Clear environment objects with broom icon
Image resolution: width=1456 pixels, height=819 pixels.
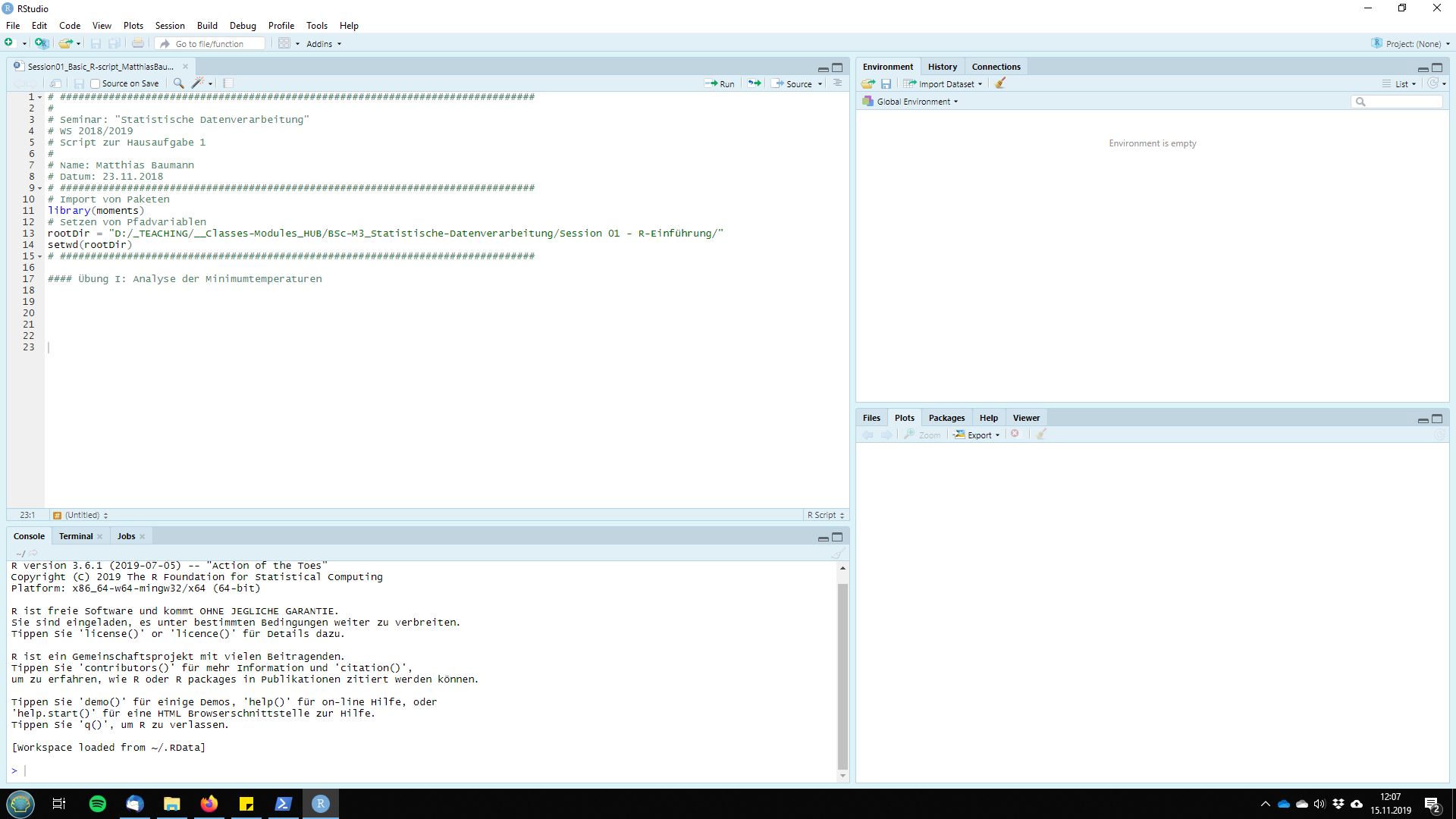[1000, 83]
